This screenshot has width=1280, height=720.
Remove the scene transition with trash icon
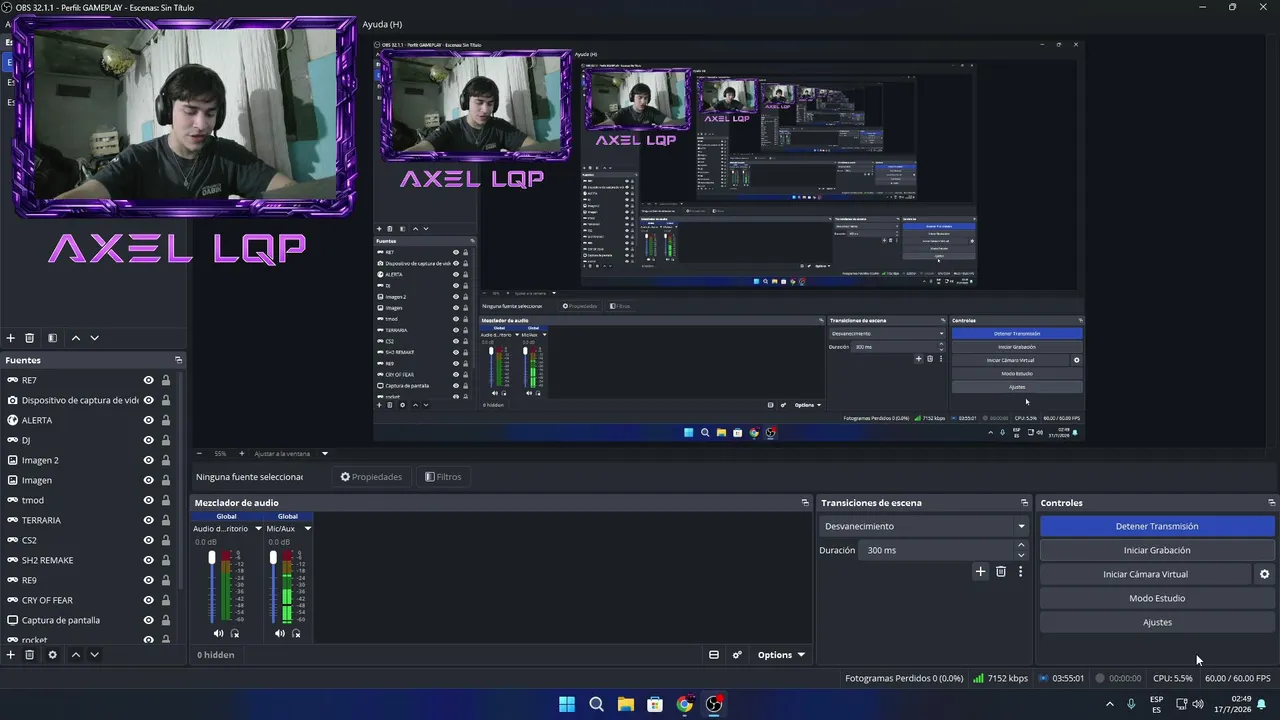point(1001,572)
